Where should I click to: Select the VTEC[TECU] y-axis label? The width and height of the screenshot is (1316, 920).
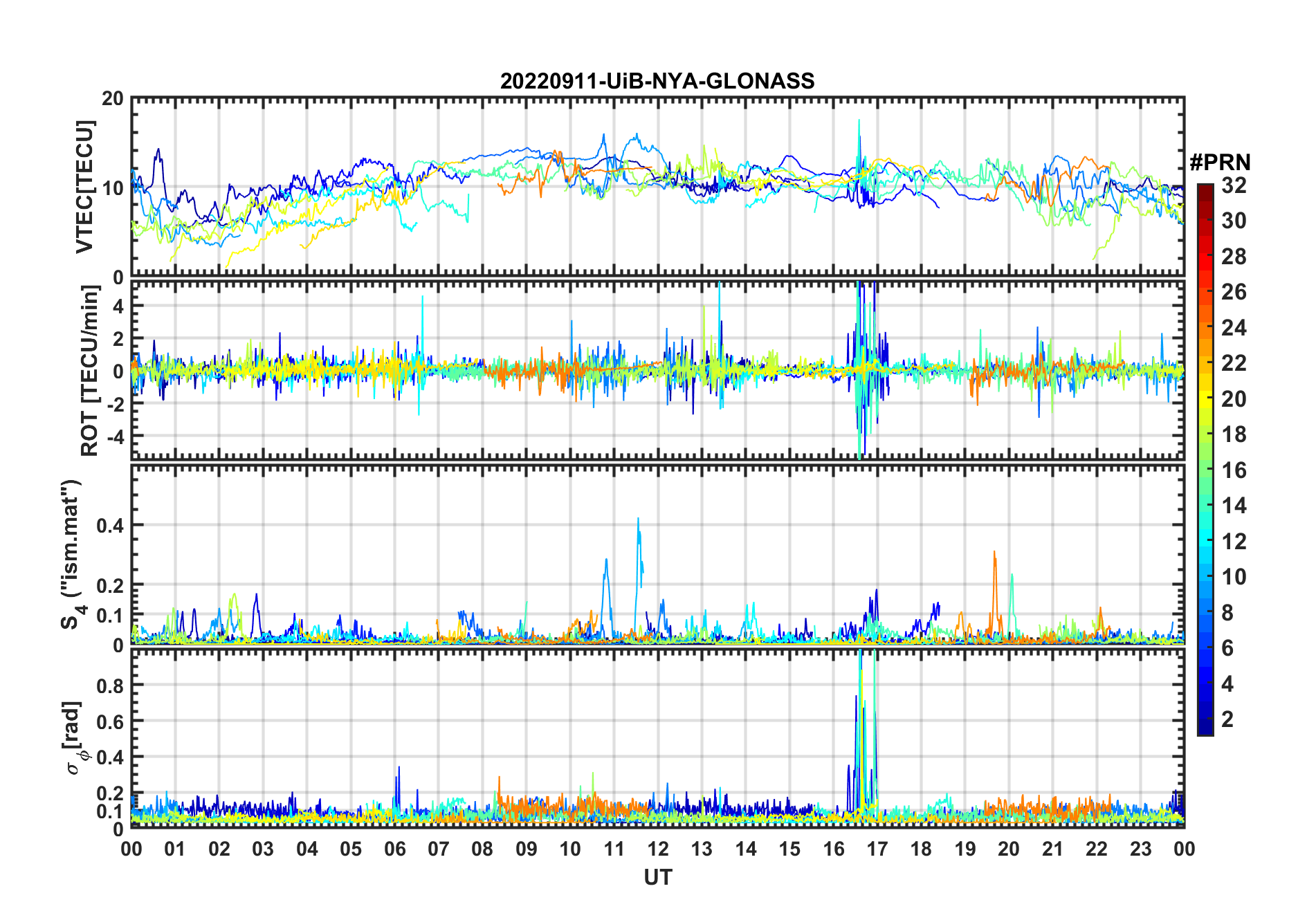[x=84, y=187]
